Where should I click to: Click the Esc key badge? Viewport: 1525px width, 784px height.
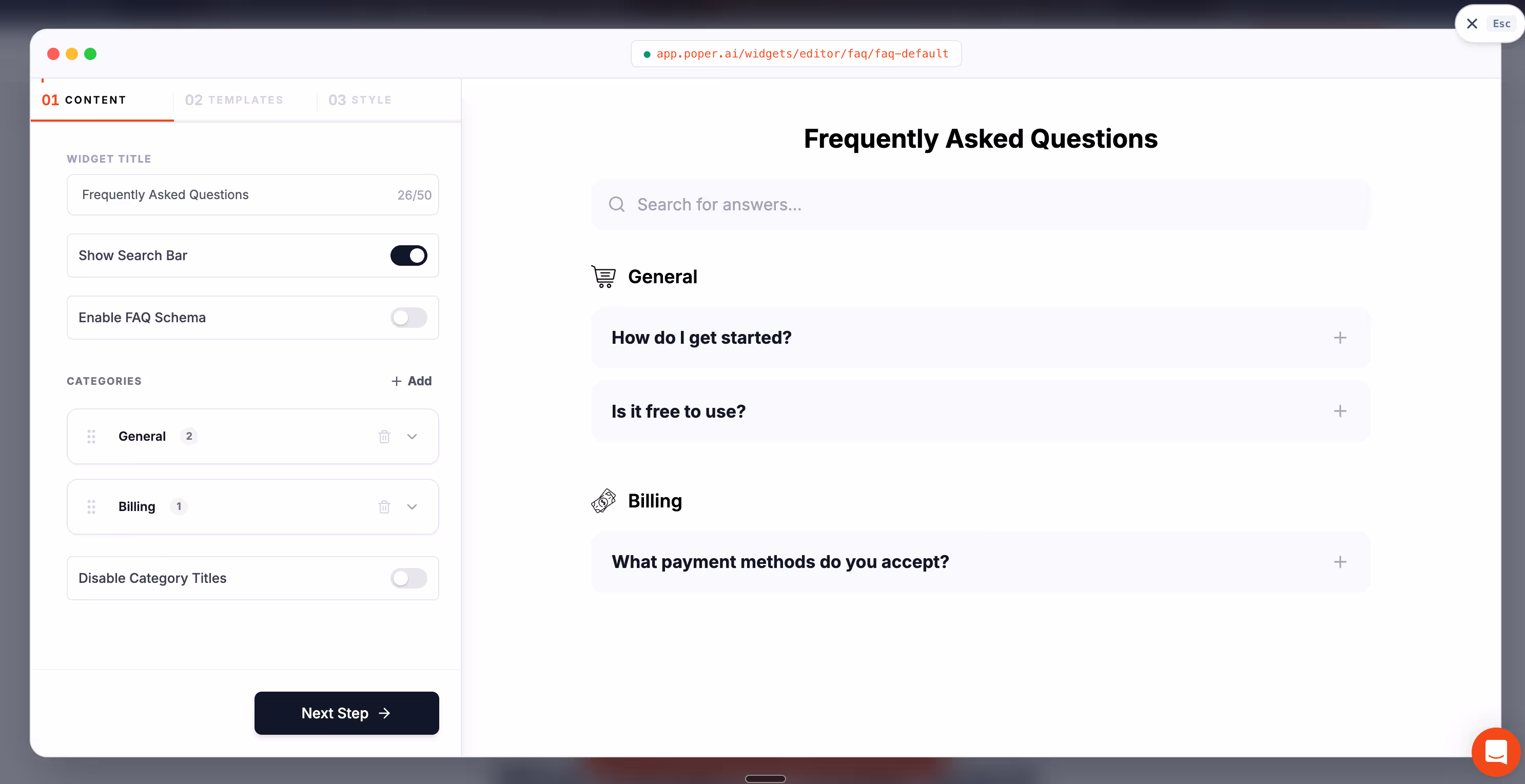pos(1501,24)
